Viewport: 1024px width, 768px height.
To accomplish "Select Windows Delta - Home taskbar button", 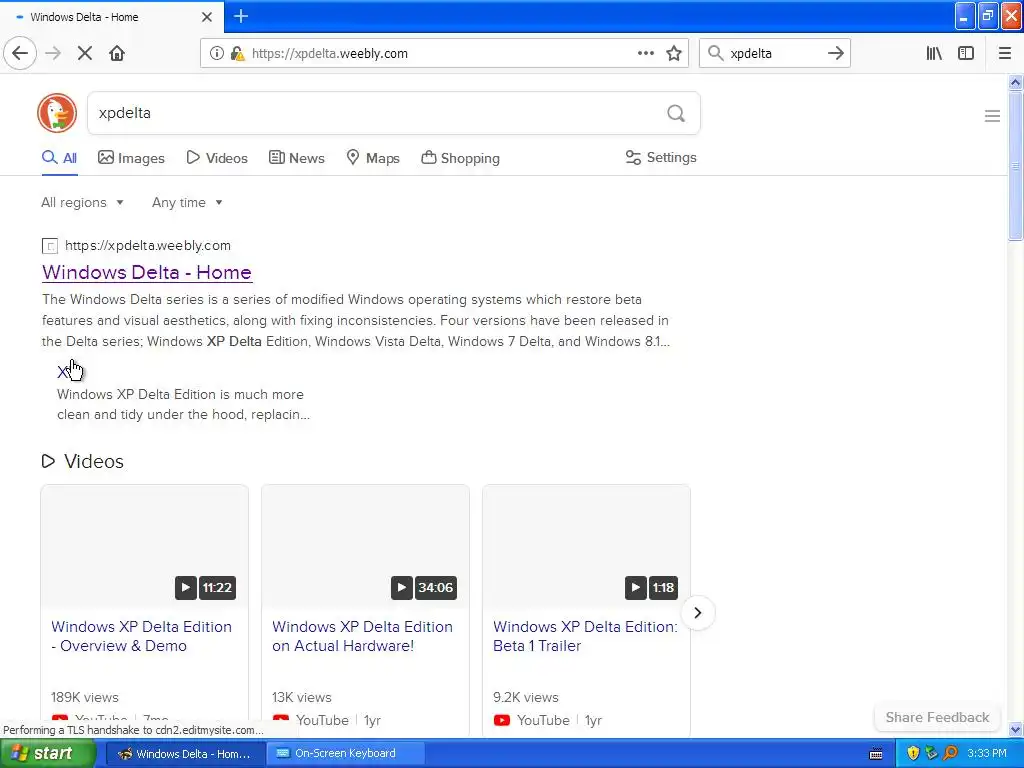I will pyautogui.click(x=184, y=754).
